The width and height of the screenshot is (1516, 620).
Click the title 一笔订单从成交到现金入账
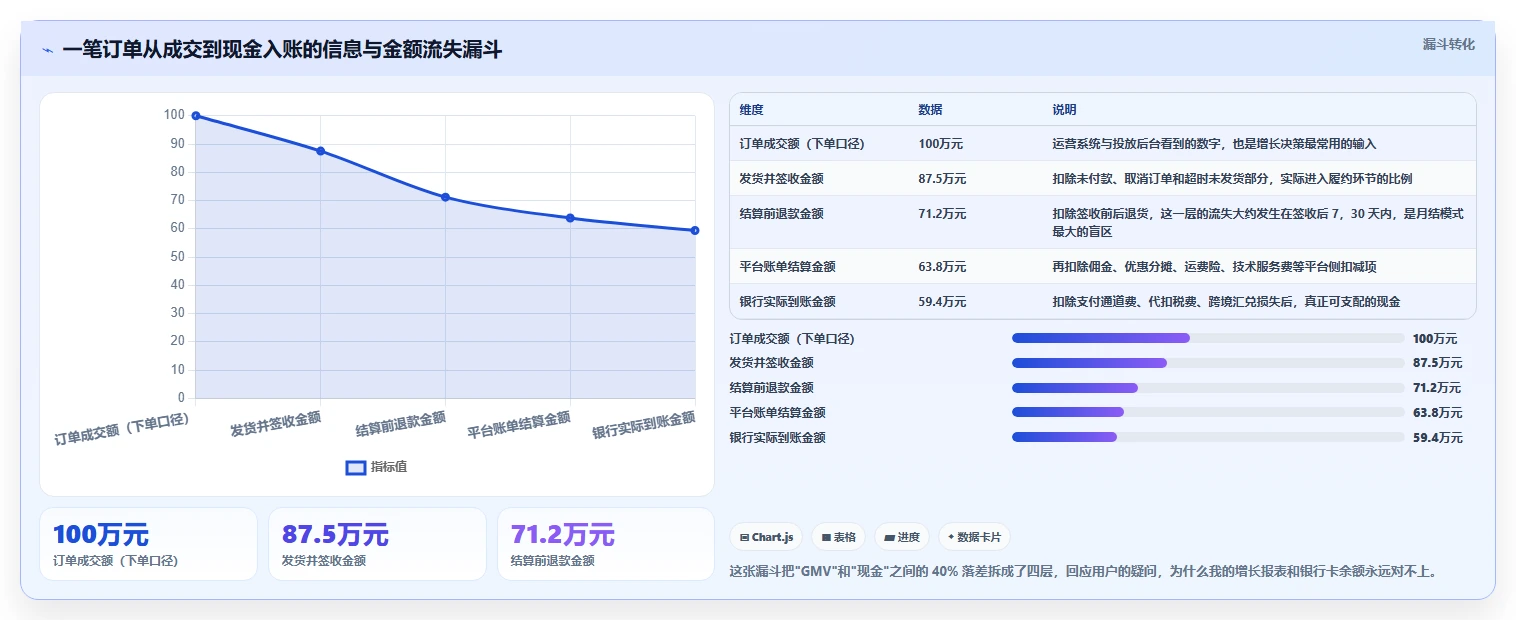pyautogui.click(x=282, y=50)
